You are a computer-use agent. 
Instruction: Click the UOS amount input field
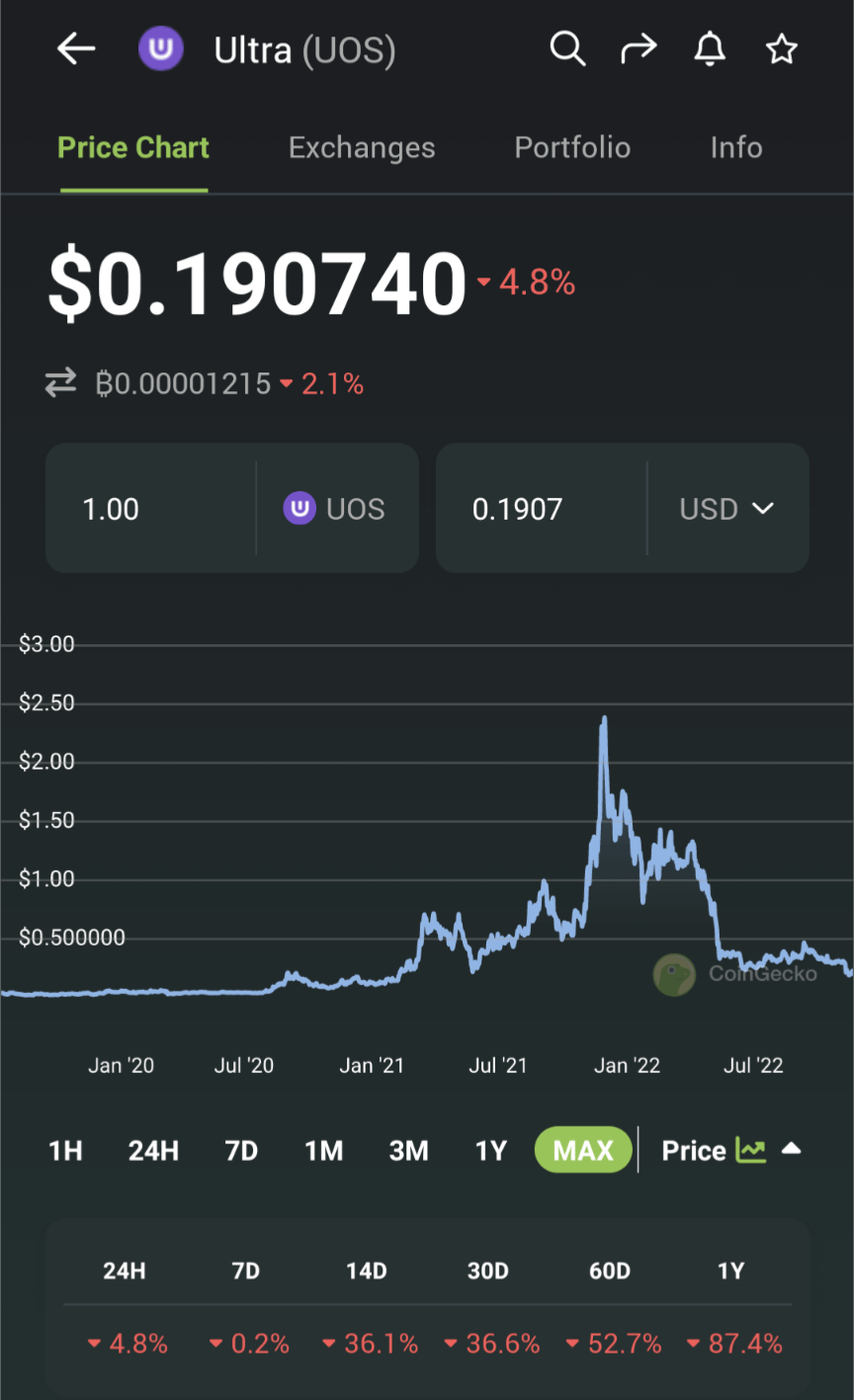click(148, 509)
